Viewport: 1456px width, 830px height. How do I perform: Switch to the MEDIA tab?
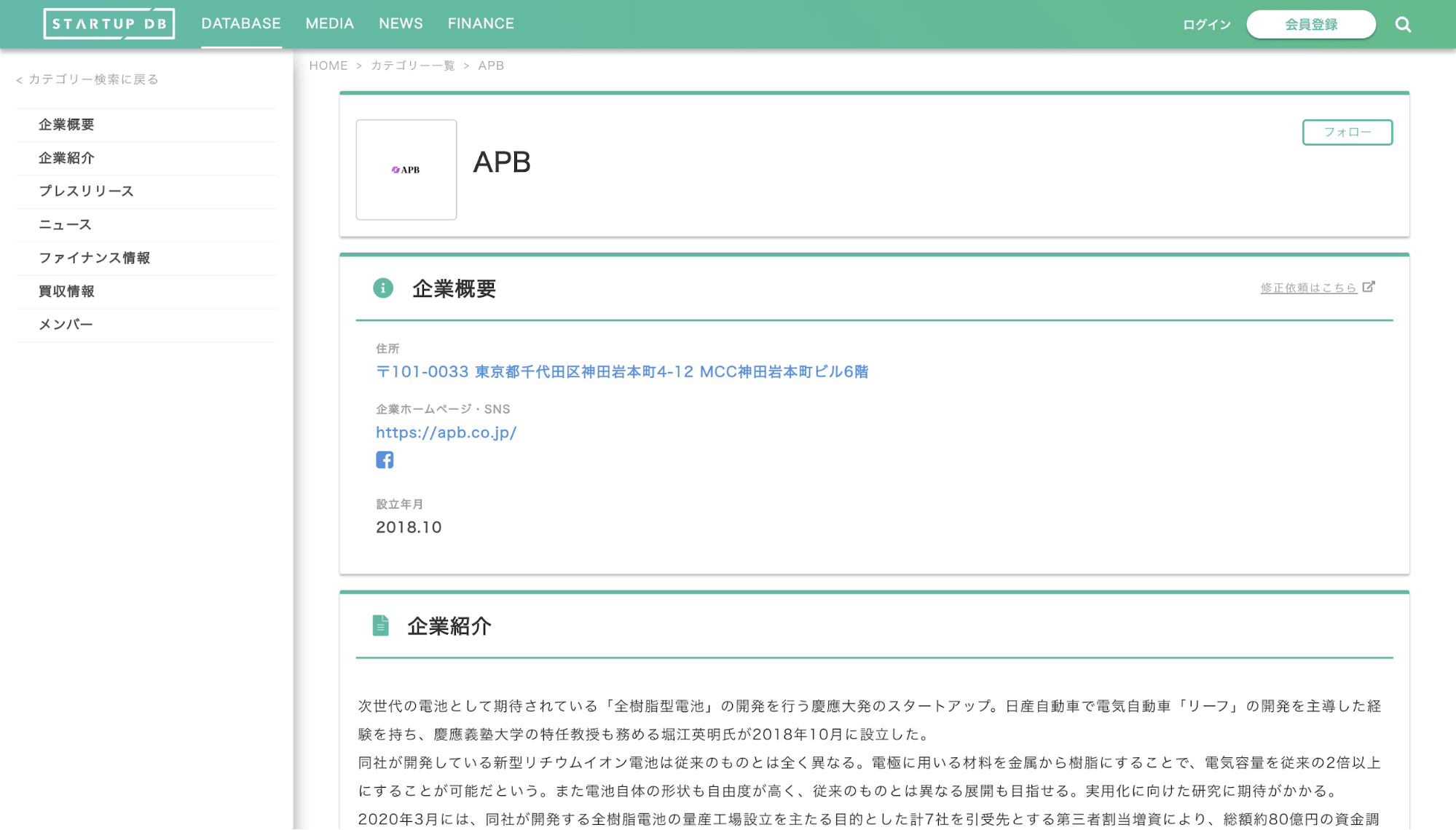[x=329, y=24]
